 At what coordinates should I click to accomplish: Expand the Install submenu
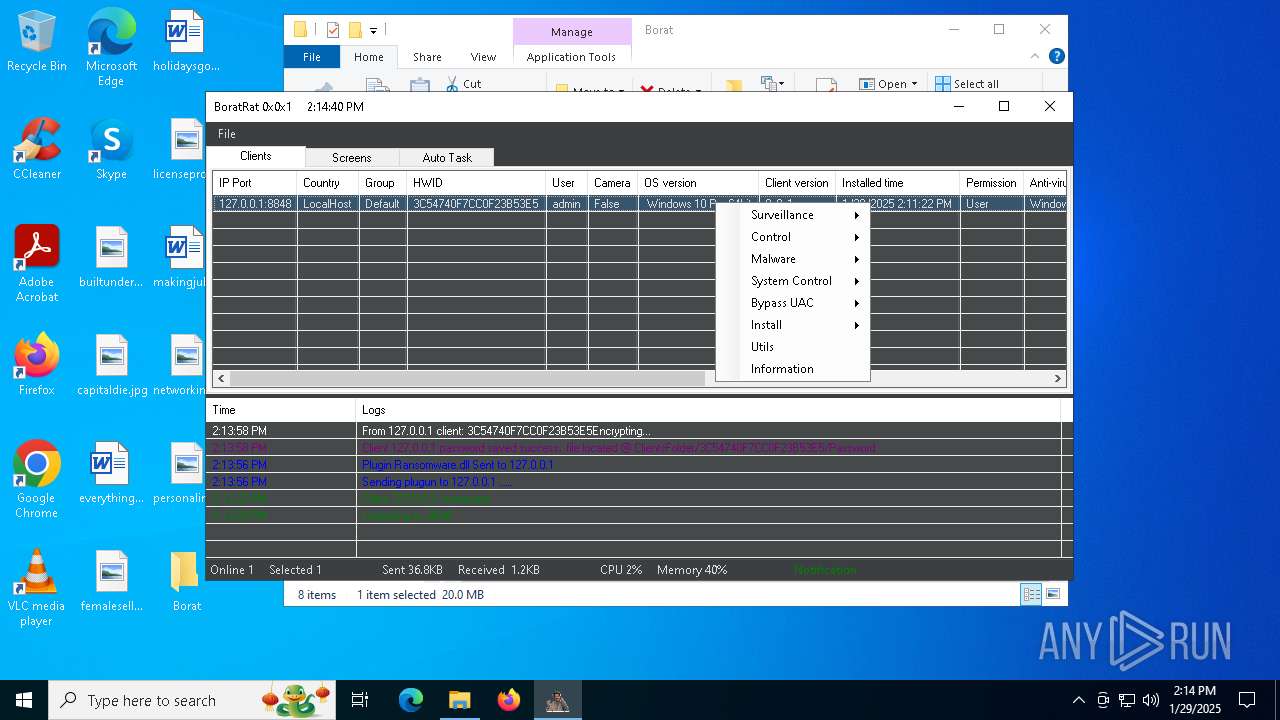[793, 325]
